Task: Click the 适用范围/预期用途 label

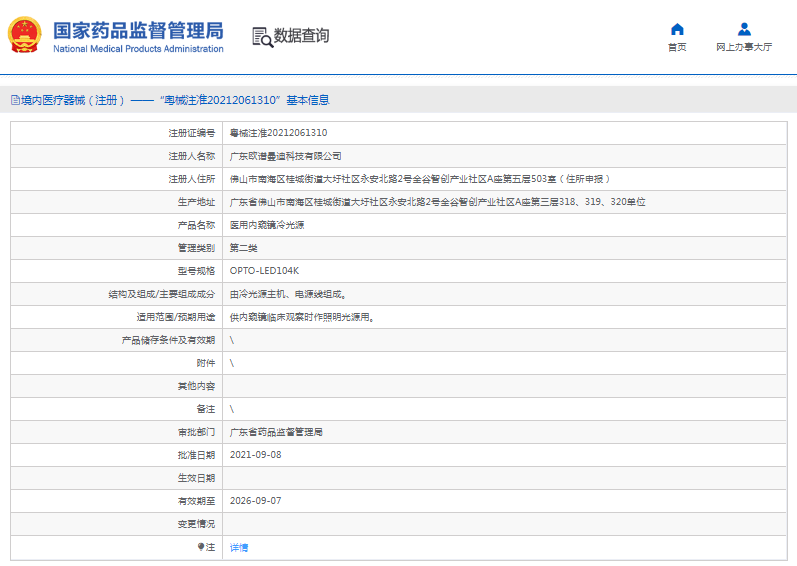Action: coord(175,317)
